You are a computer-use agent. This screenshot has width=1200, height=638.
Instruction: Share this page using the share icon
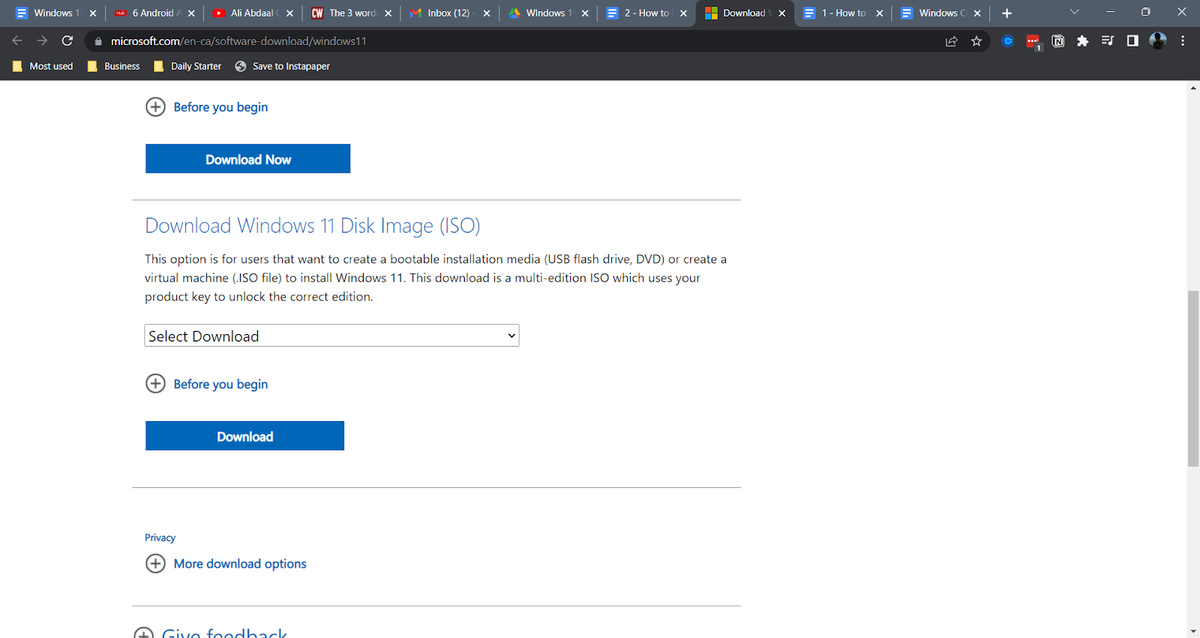point(951,41)
